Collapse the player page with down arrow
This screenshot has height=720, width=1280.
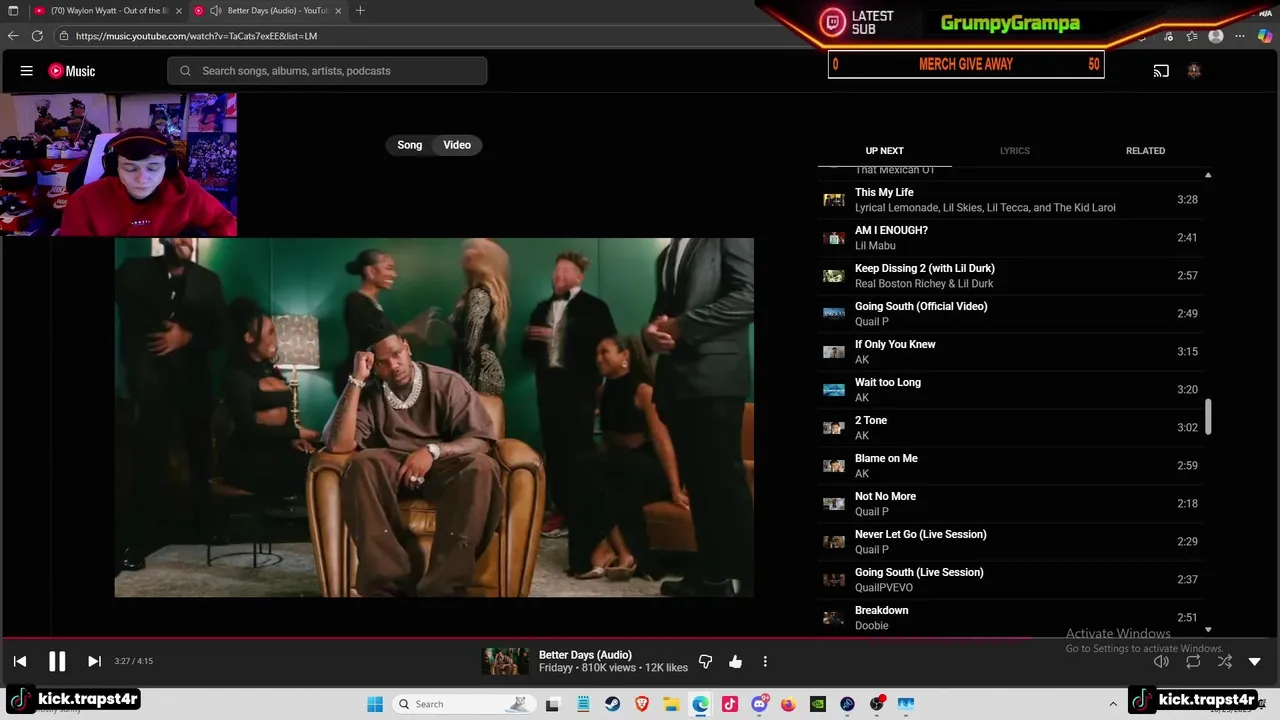pos(1255,661)
